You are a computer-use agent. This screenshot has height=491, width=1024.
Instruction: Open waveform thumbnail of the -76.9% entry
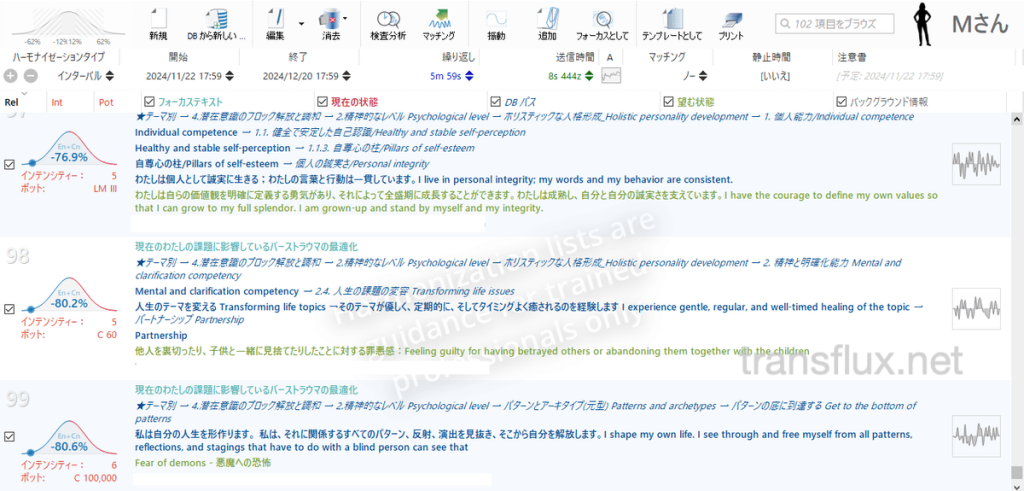(x=976, y=165)
